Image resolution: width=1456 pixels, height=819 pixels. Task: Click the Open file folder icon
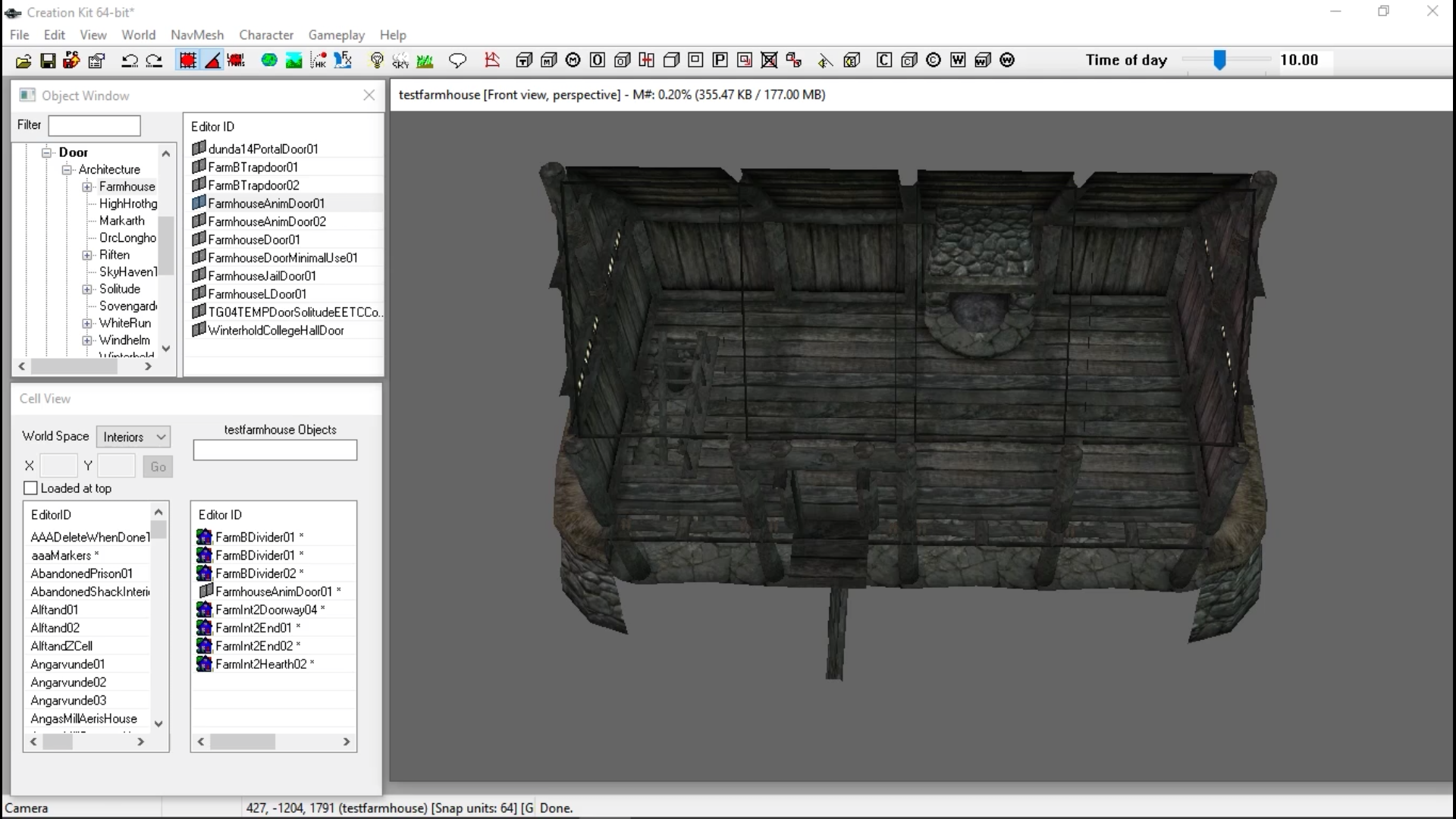pos(24,61)
